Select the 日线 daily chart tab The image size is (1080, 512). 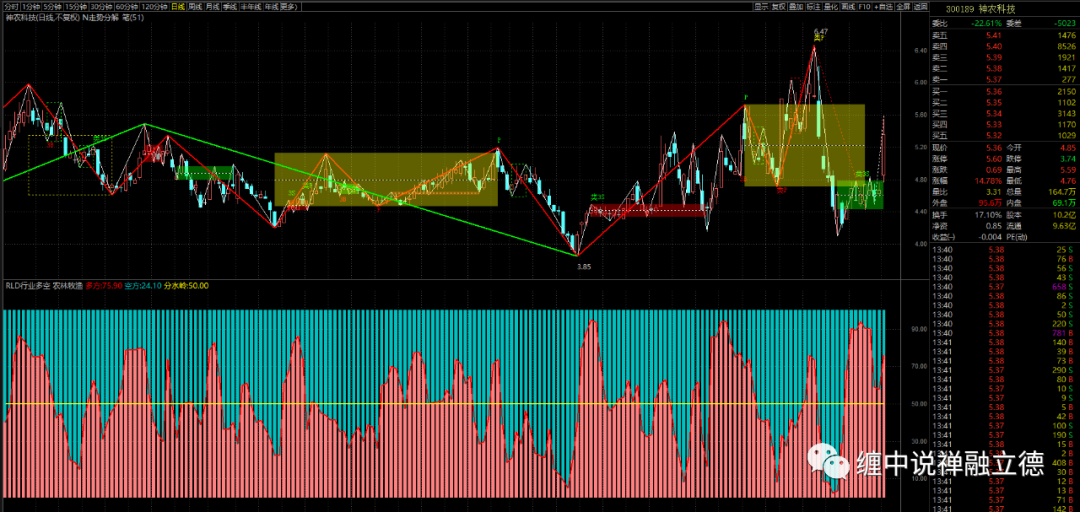(x=178, y=7)
